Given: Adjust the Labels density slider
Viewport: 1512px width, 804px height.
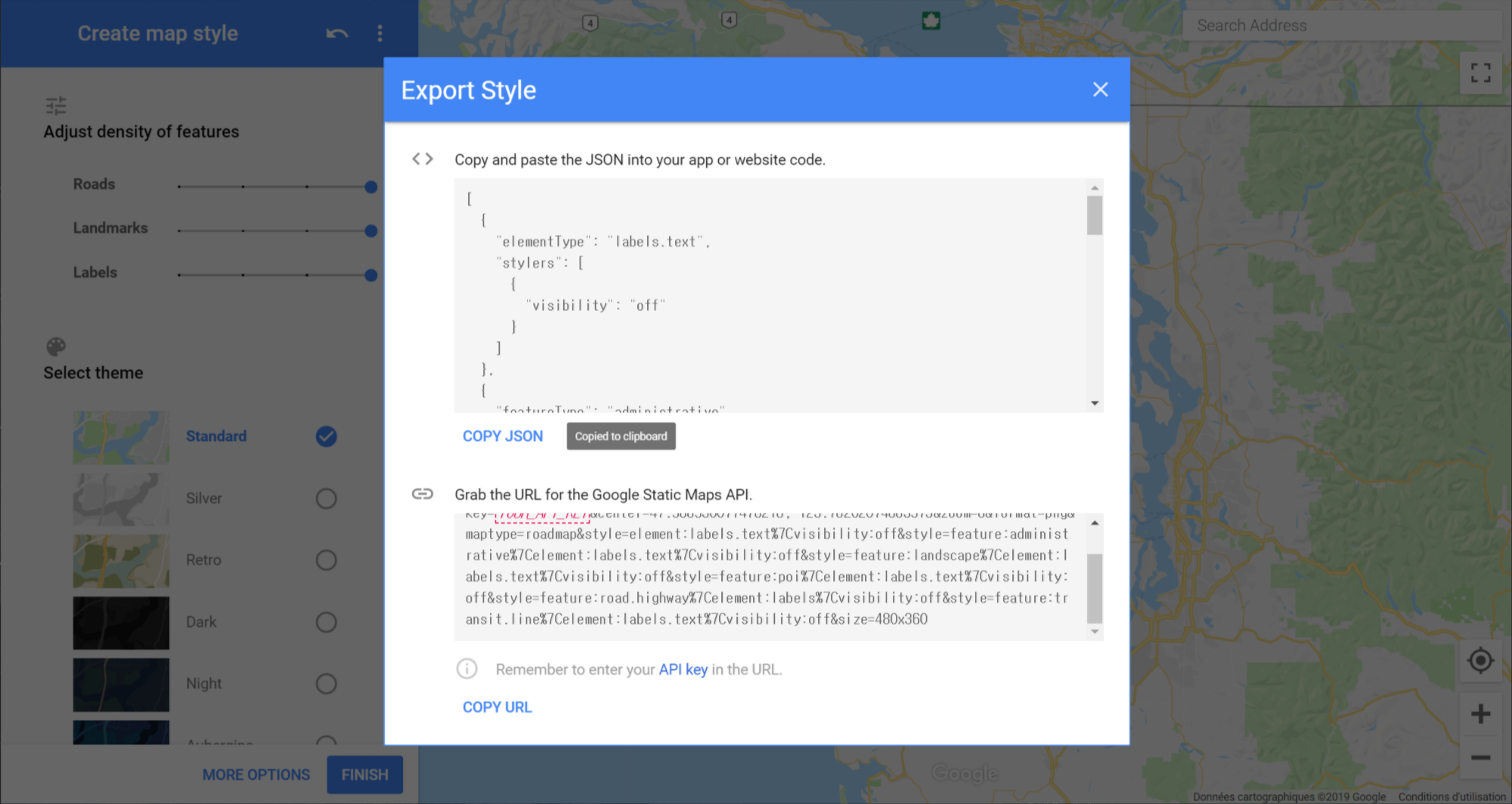Looking at the screenshot, I should (x=277, y=275).
